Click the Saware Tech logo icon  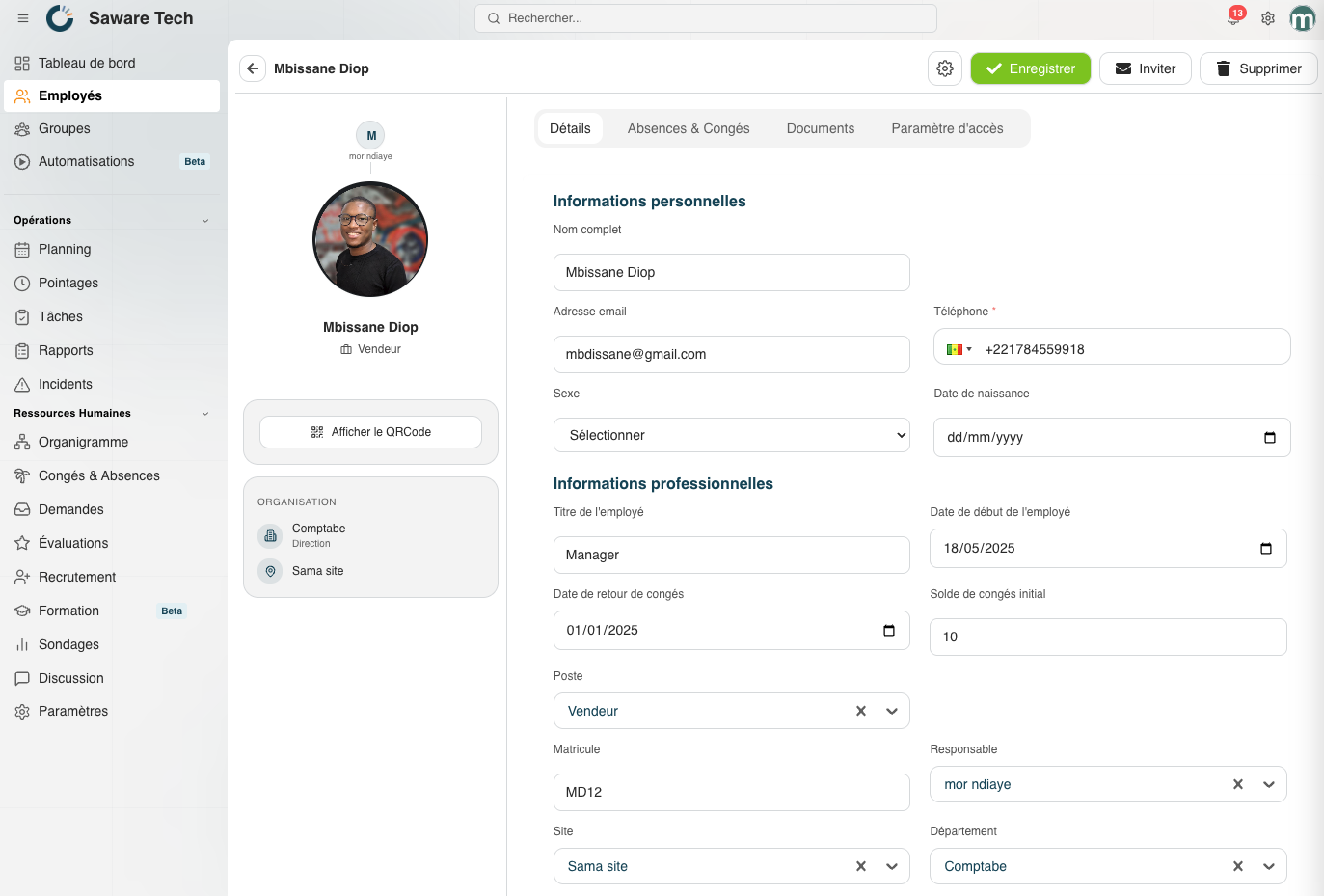(x=60, y=18)
